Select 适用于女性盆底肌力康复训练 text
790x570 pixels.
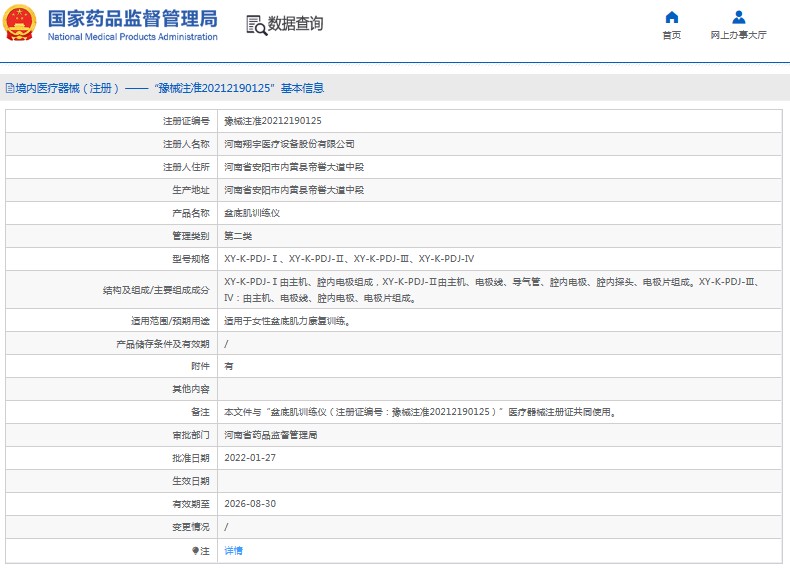click(x=287, y=321)
